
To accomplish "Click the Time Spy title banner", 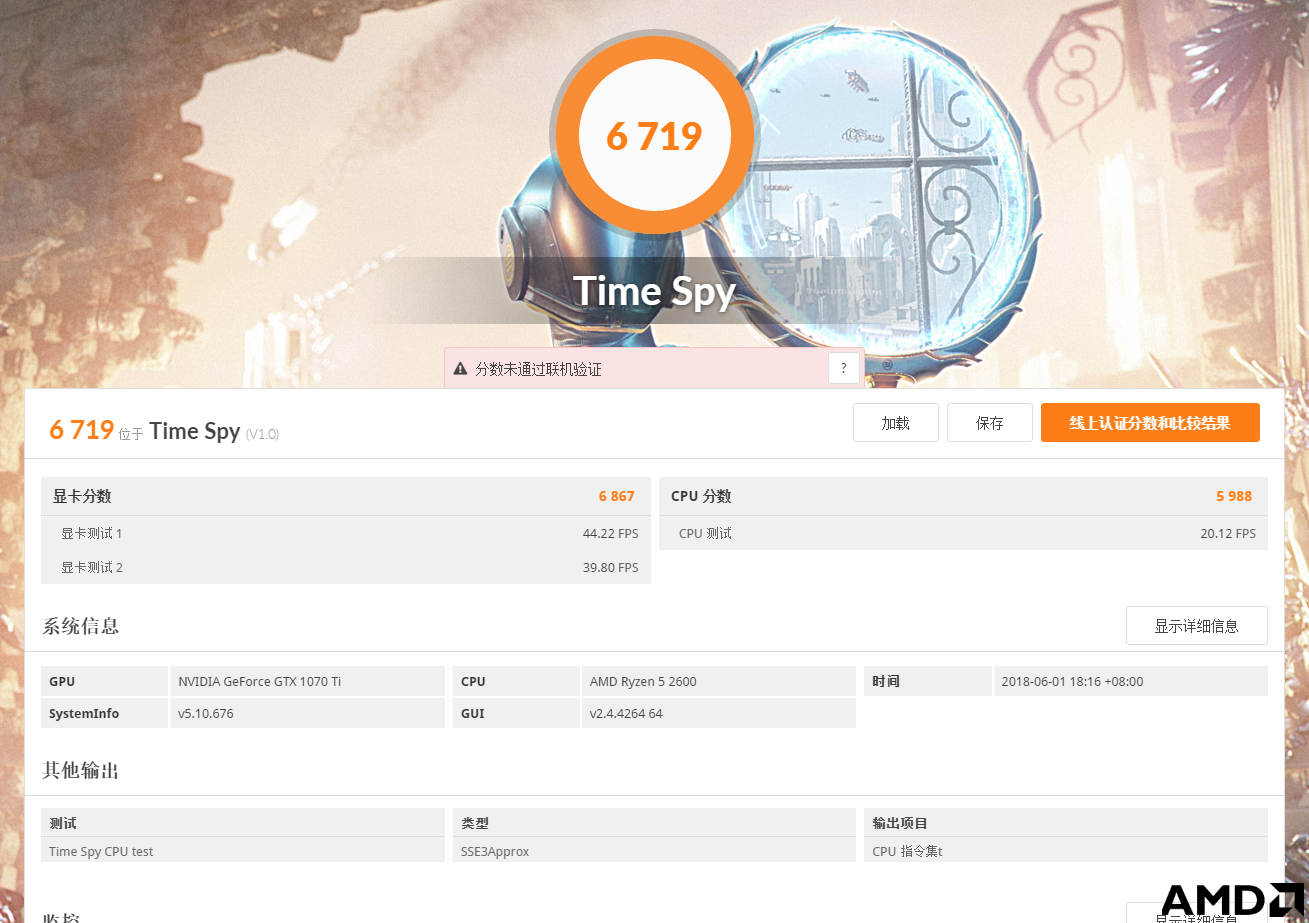I will [x=654, y=291].
